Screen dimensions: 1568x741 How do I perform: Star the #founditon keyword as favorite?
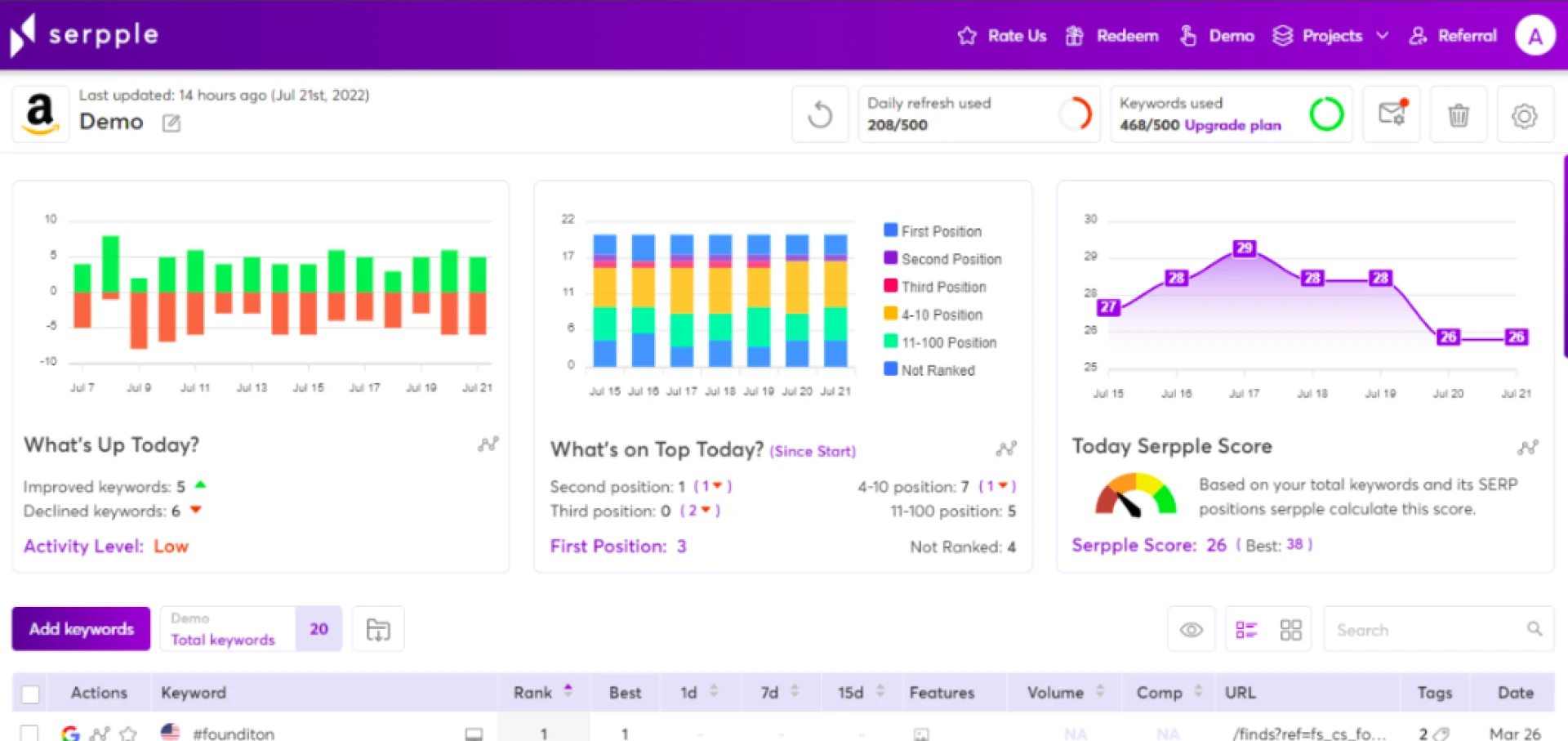click(x=128, y=733)
